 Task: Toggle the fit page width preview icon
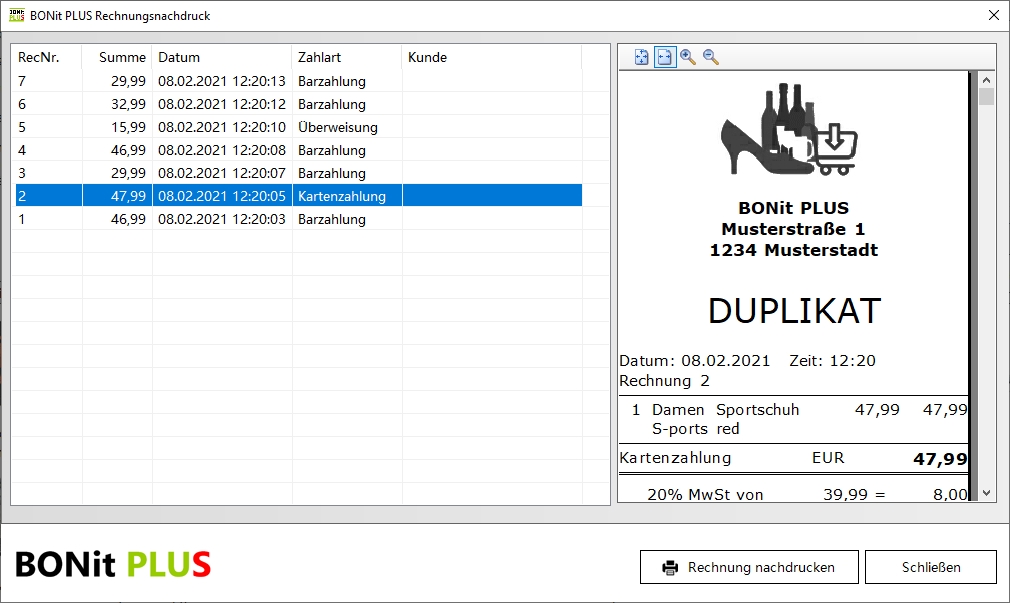(665, 57)
